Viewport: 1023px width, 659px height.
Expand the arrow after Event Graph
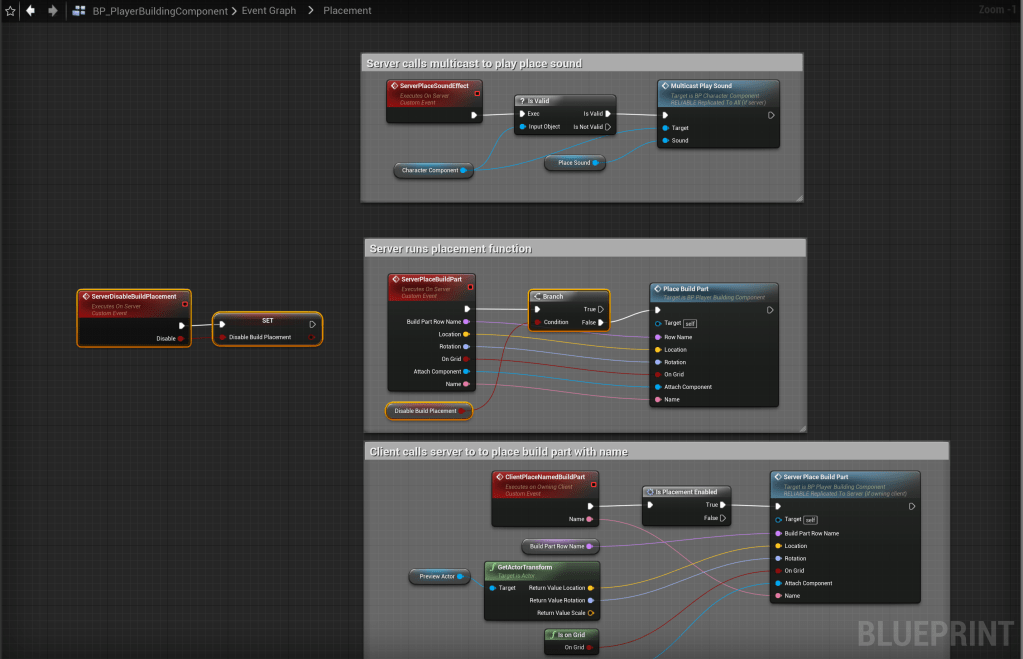pyautogui.click(x=310, y=11)
